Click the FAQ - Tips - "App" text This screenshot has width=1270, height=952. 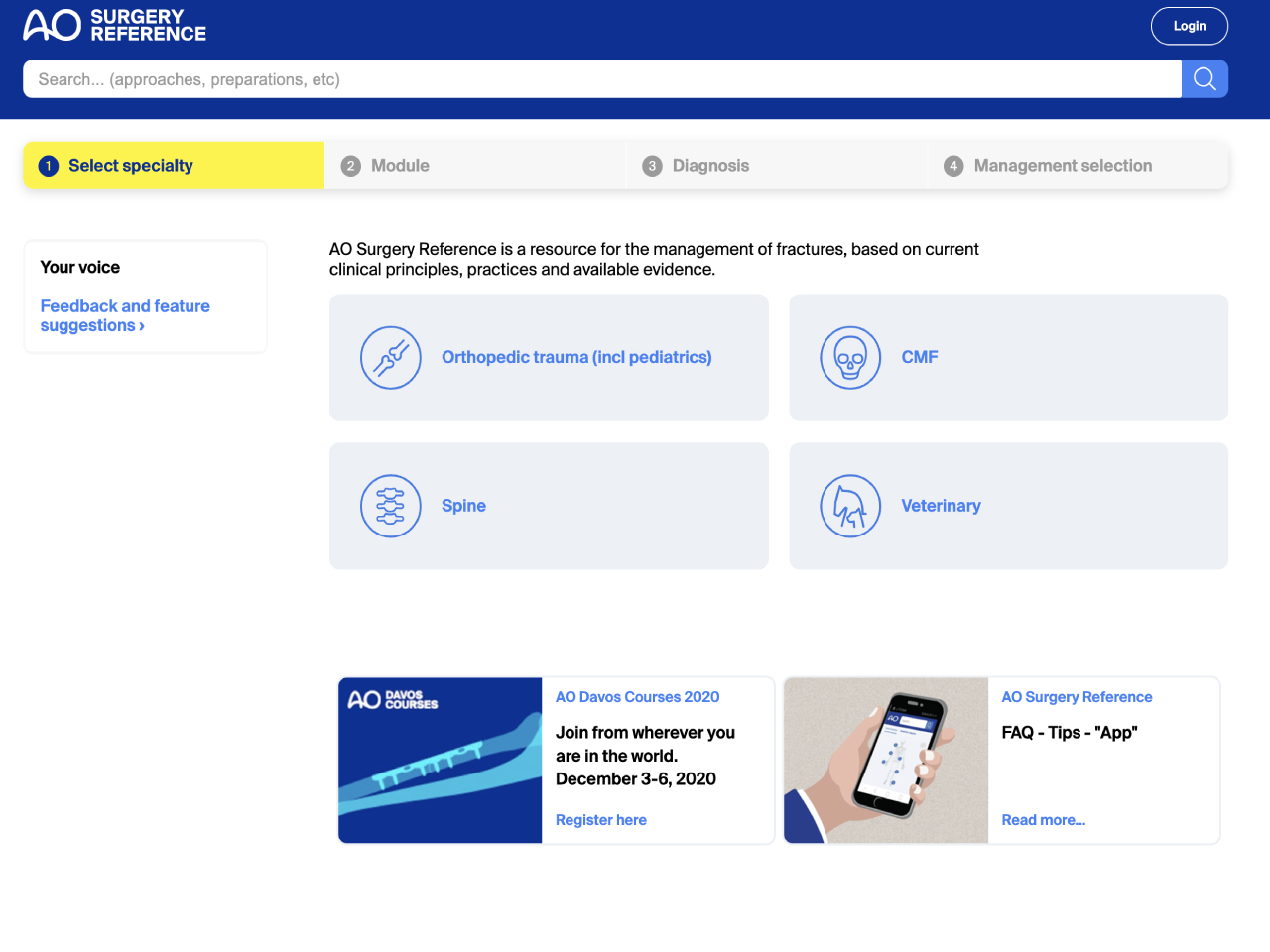pyautogui.click(x=1070, y=733)
